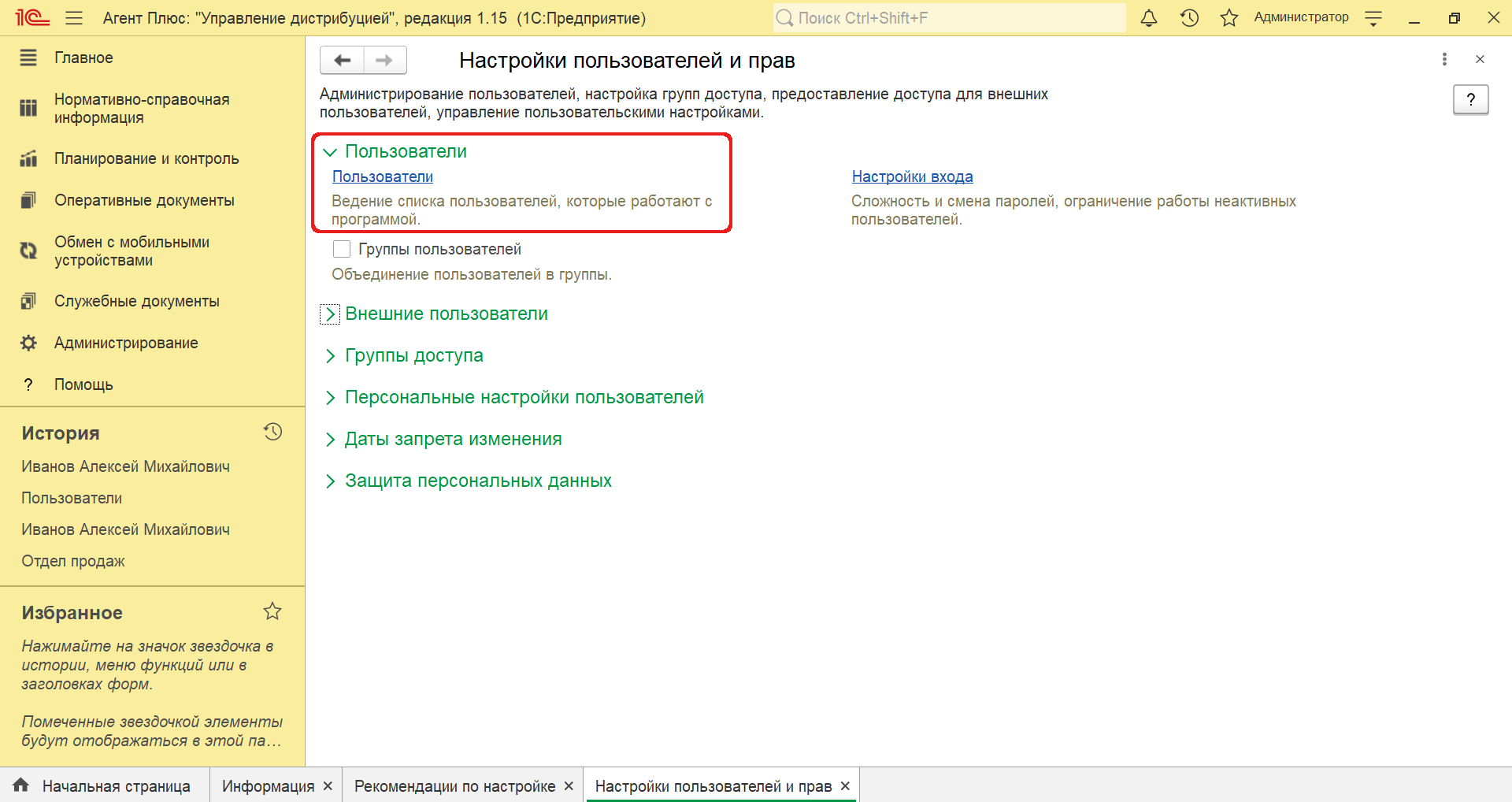Open the history clock icon in title bar
1512x802 pixels.
[1189, 18]
